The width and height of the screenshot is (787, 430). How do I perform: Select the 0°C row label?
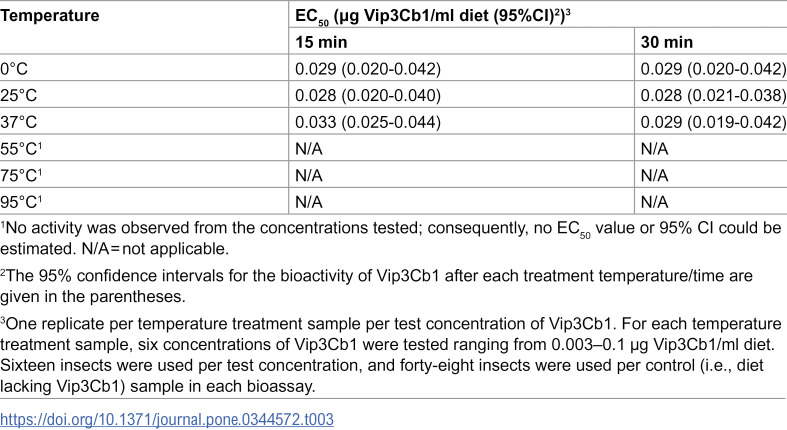point(14,69)
